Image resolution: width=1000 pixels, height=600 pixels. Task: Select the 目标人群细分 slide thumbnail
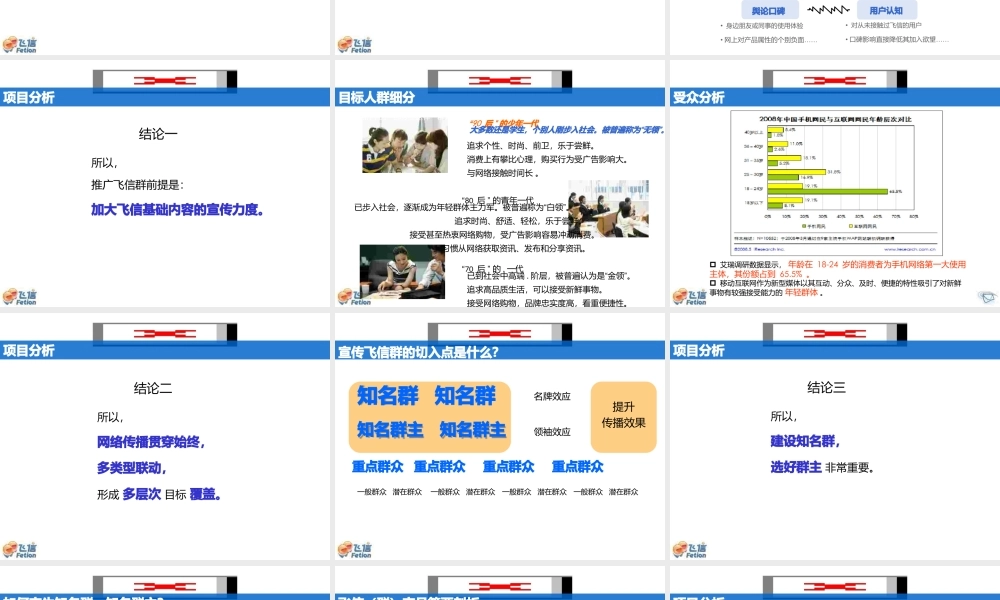[499, 184]
